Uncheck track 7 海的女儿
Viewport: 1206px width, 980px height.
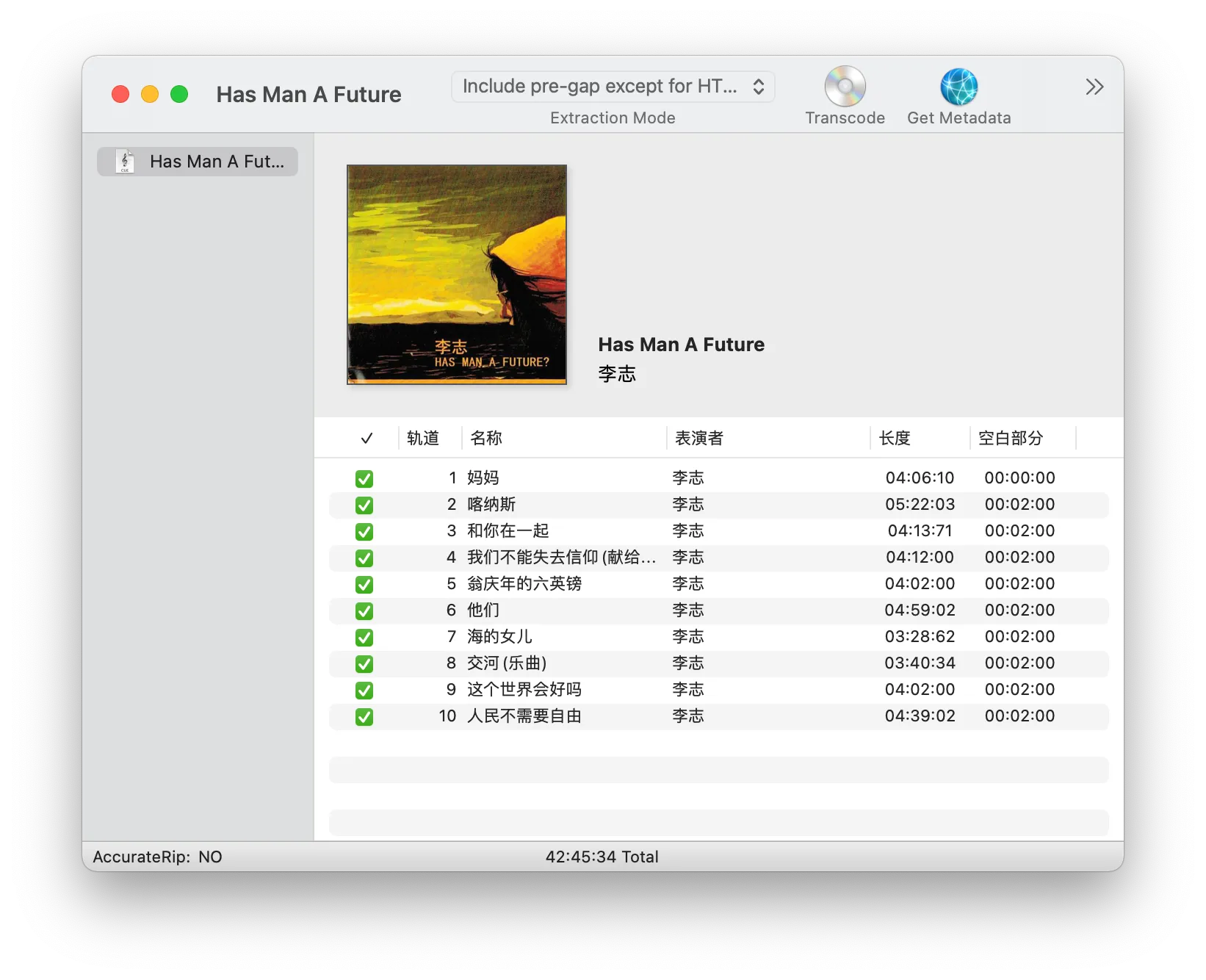pyautogui.click(x=364, y=638)
